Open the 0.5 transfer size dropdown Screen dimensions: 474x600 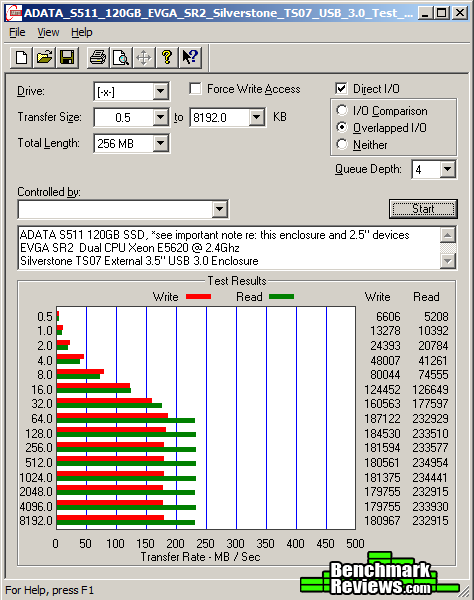(x=161, y=117)
